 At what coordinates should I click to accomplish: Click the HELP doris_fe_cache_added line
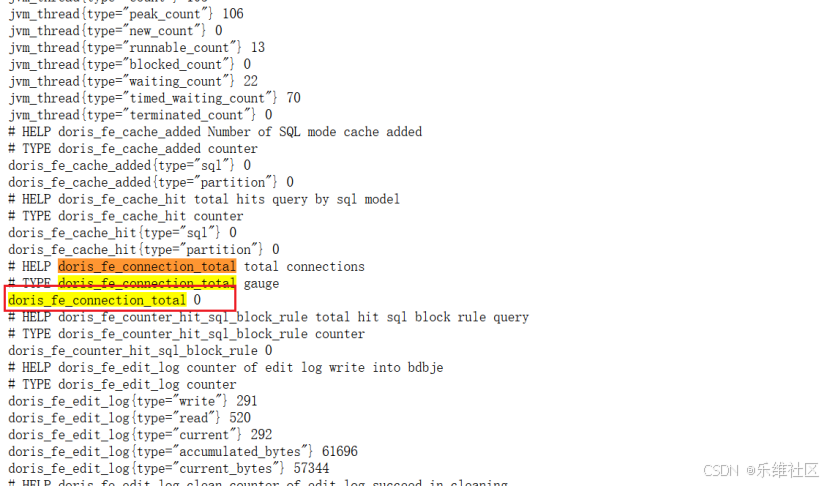(215, 131)
